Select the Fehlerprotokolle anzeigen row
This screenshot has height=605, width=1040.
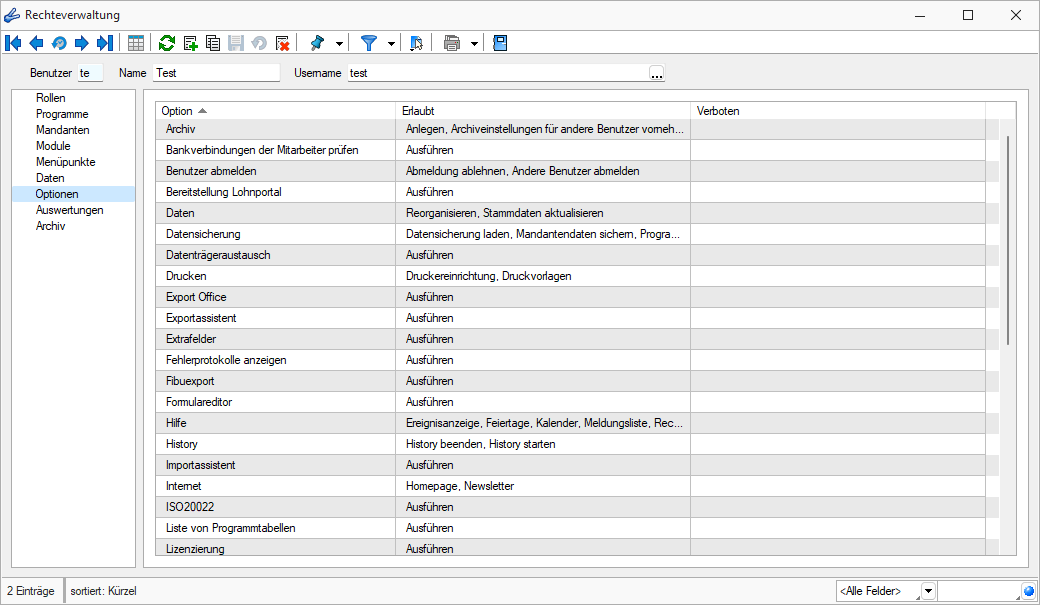point(570,360)
